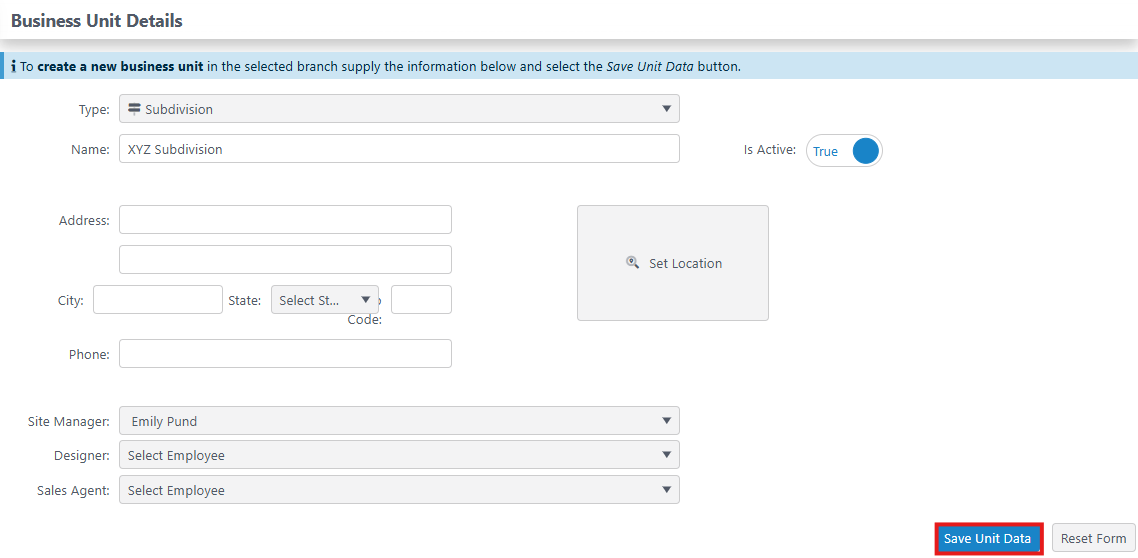Click the bold 'create a new business unit' text
The height and width of the screenshot is (558, 1138).
click(120, 67)
